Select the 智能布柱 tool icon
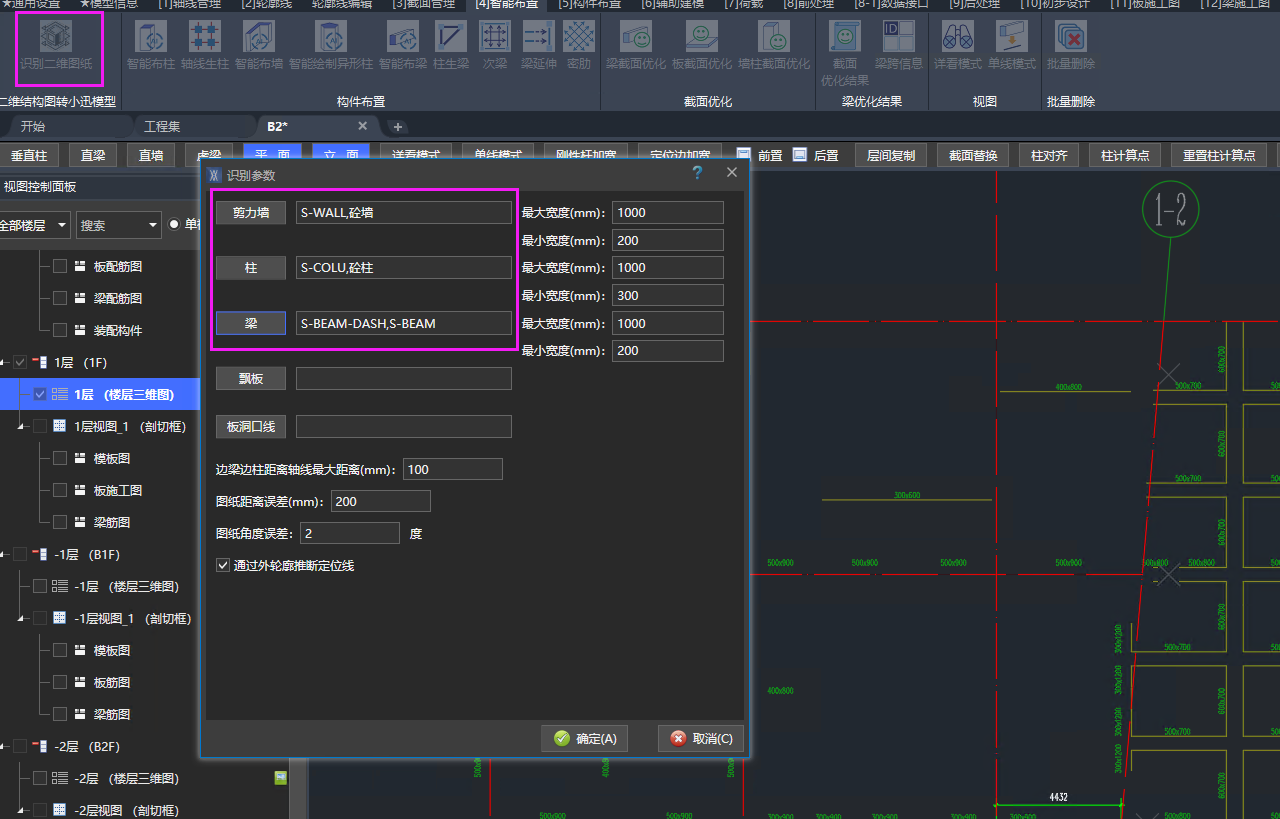Viewport: 1280px width, 819px height. point(151,38)
